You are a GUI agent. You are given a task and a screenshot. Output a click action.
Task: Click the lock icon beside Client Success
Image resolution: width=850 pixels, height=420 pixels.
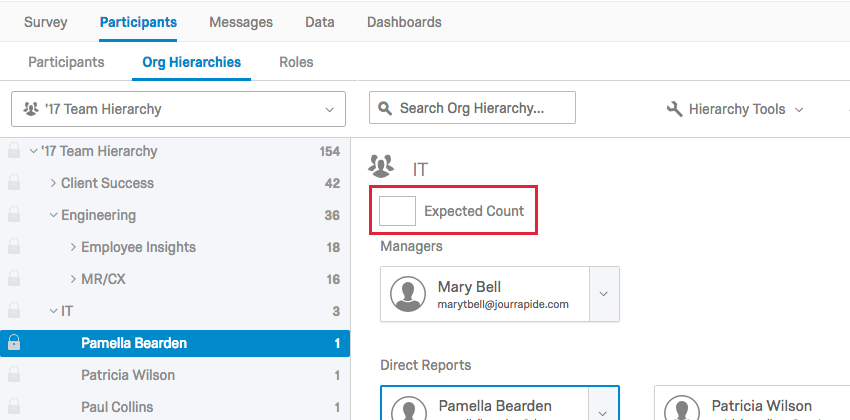coord(14,183)
